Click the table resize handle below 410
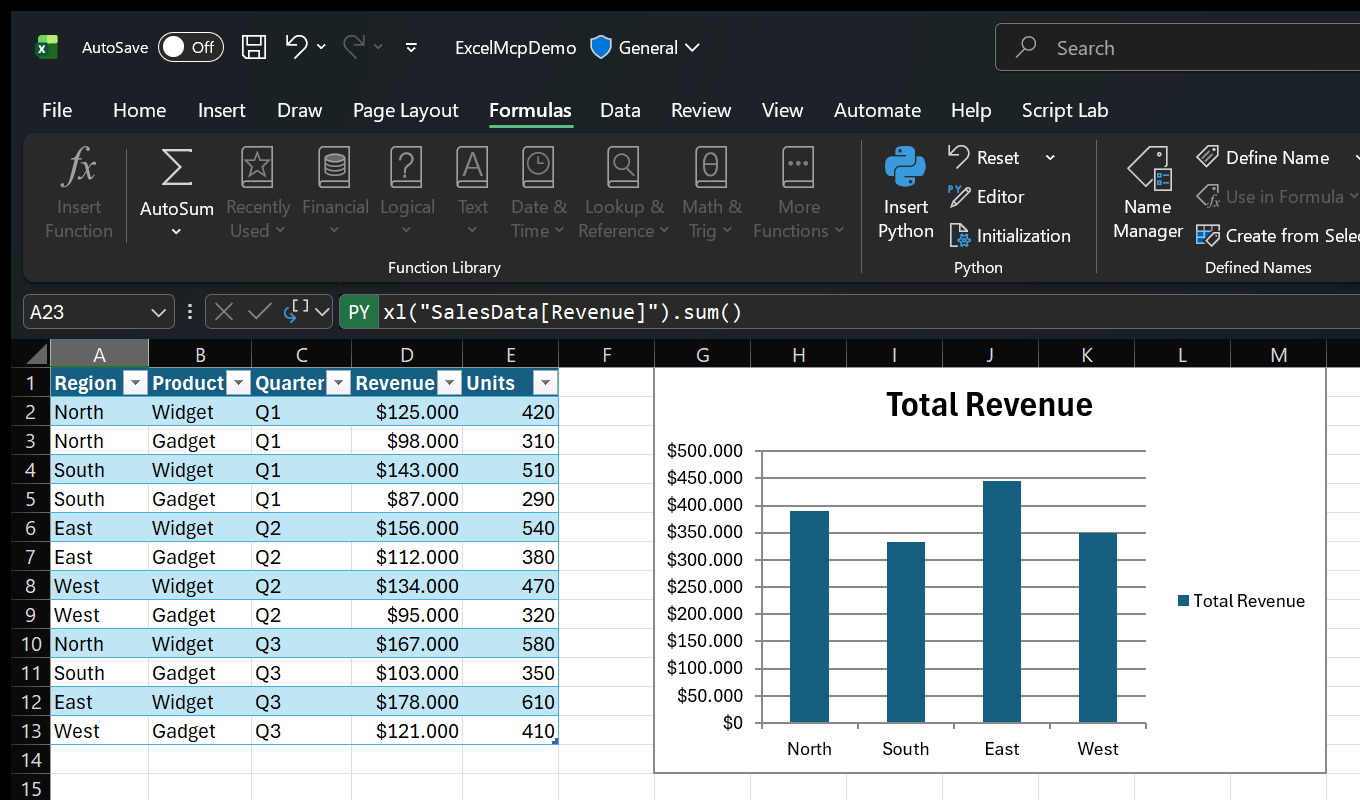Screen dimensions: 1360x800 (x=555, y=741)
